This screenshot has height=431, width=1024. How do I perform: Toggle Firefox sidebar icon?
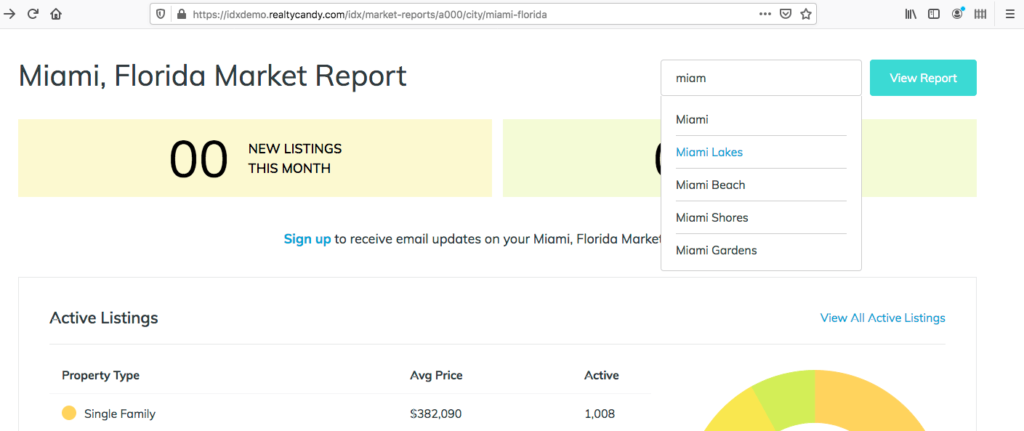click(x=934, y=14)
